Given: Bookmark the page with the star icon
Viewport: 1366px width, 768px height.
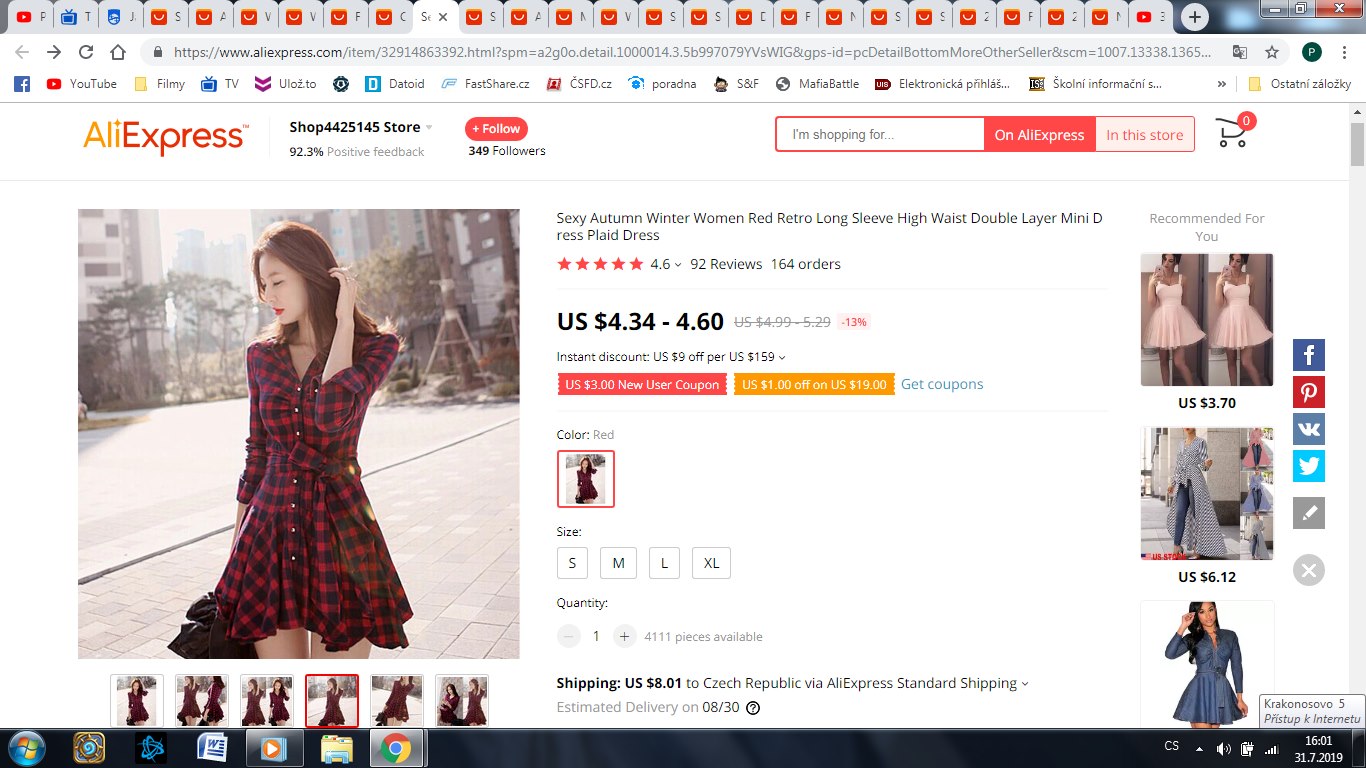Looking at the screenshot, I should [1271, 52].
